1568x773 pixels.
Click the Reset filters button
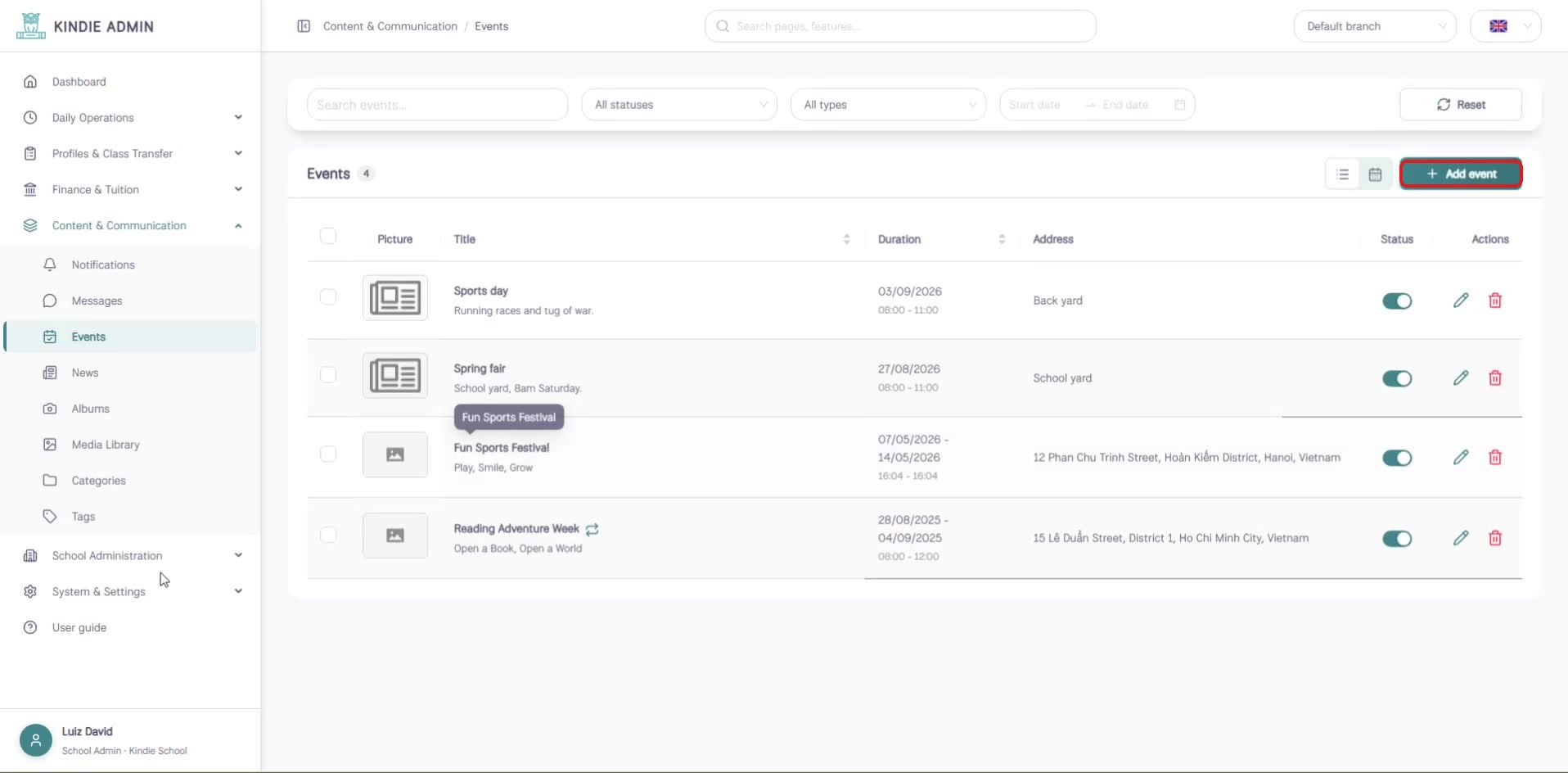tap(1461, 105)
